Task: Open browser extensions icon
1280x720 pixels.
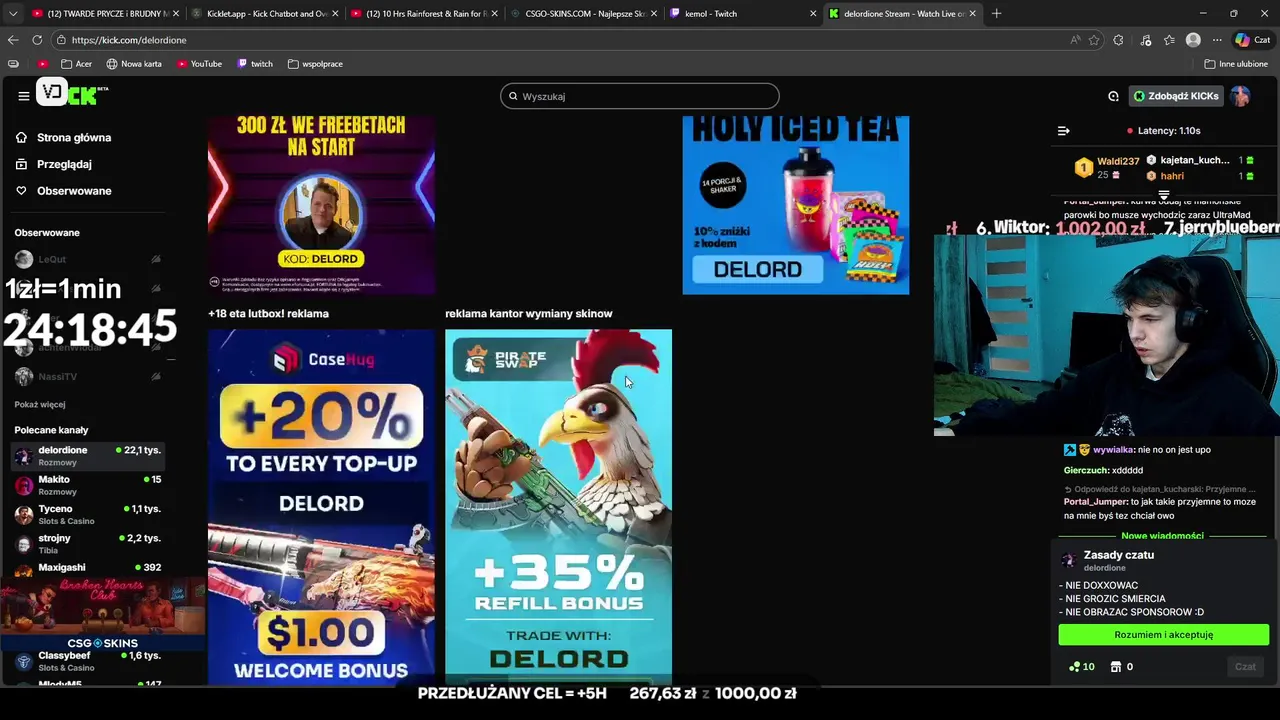Action: pyautogui.click(x=1118, y=40)
